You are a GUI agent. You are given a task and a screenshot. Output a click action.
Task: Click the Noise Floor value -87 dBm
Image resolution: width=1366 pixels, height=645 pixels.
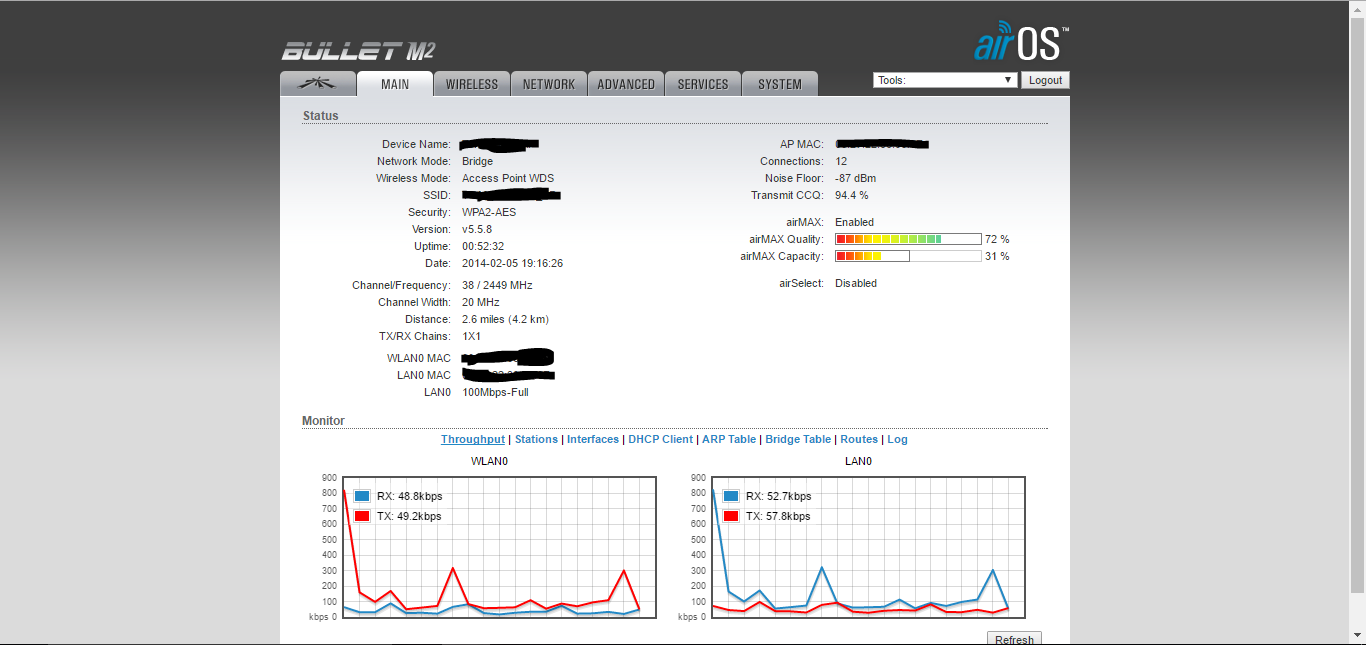[856, 178]
